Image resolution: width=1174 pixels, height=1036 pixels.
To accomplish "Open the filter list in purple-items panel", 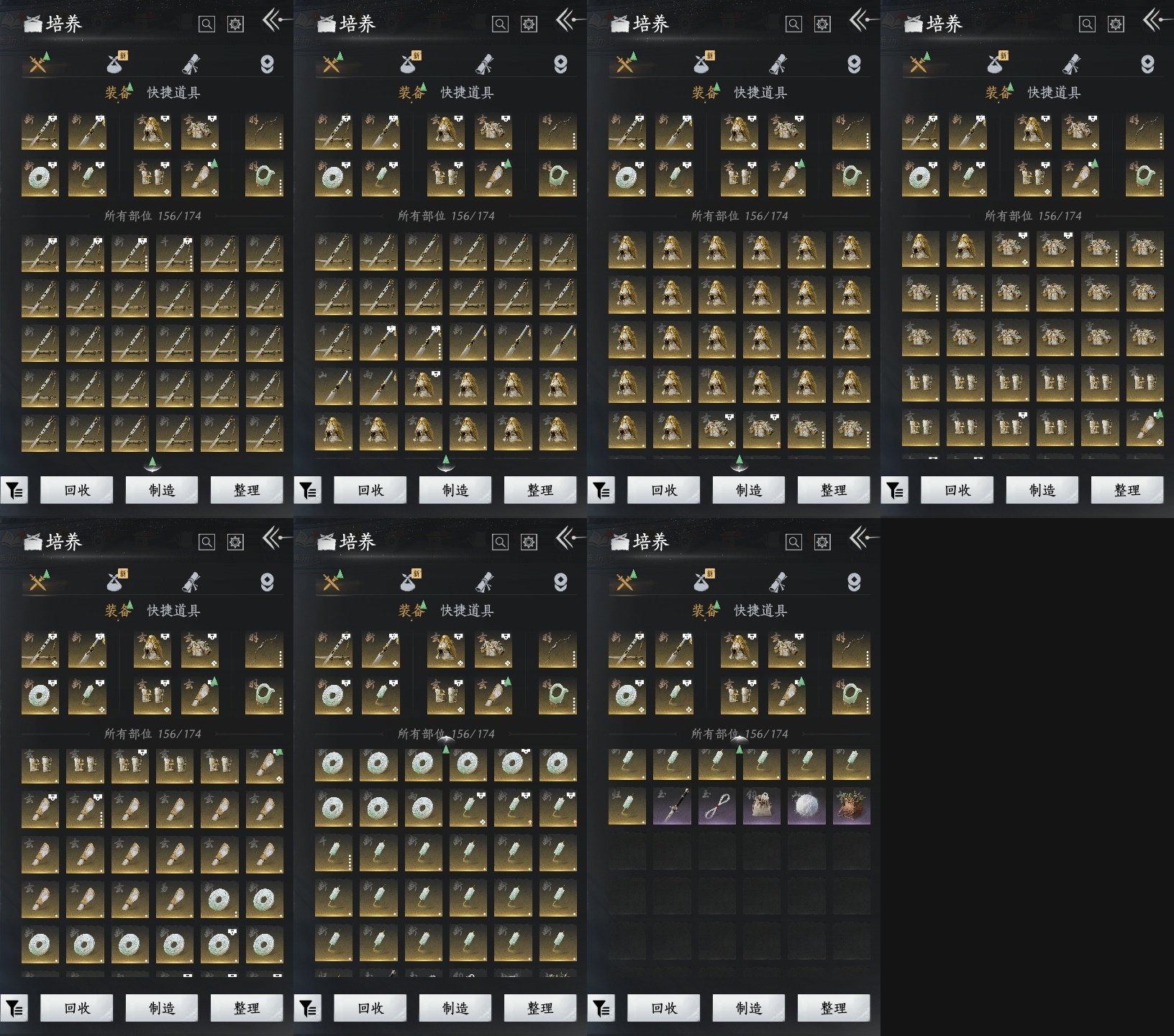I will pyautogui.click(x=601, y=1009).
